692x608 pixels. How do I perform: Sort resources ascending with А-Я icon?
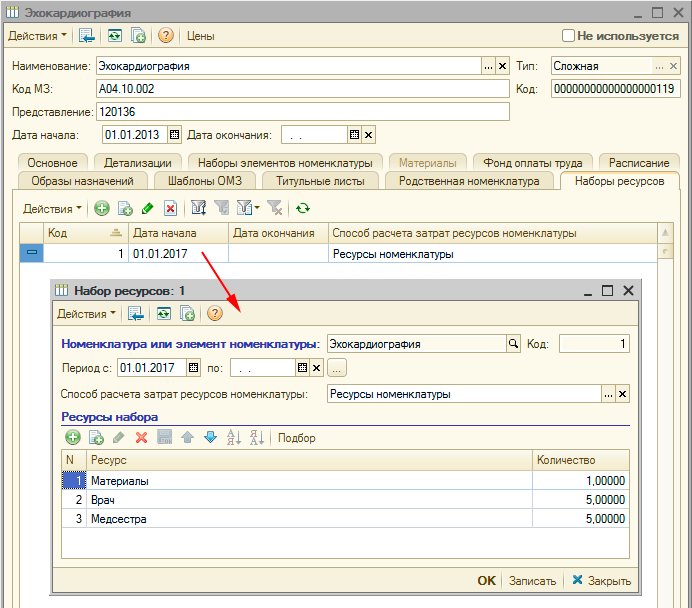[x=234, y=438]
